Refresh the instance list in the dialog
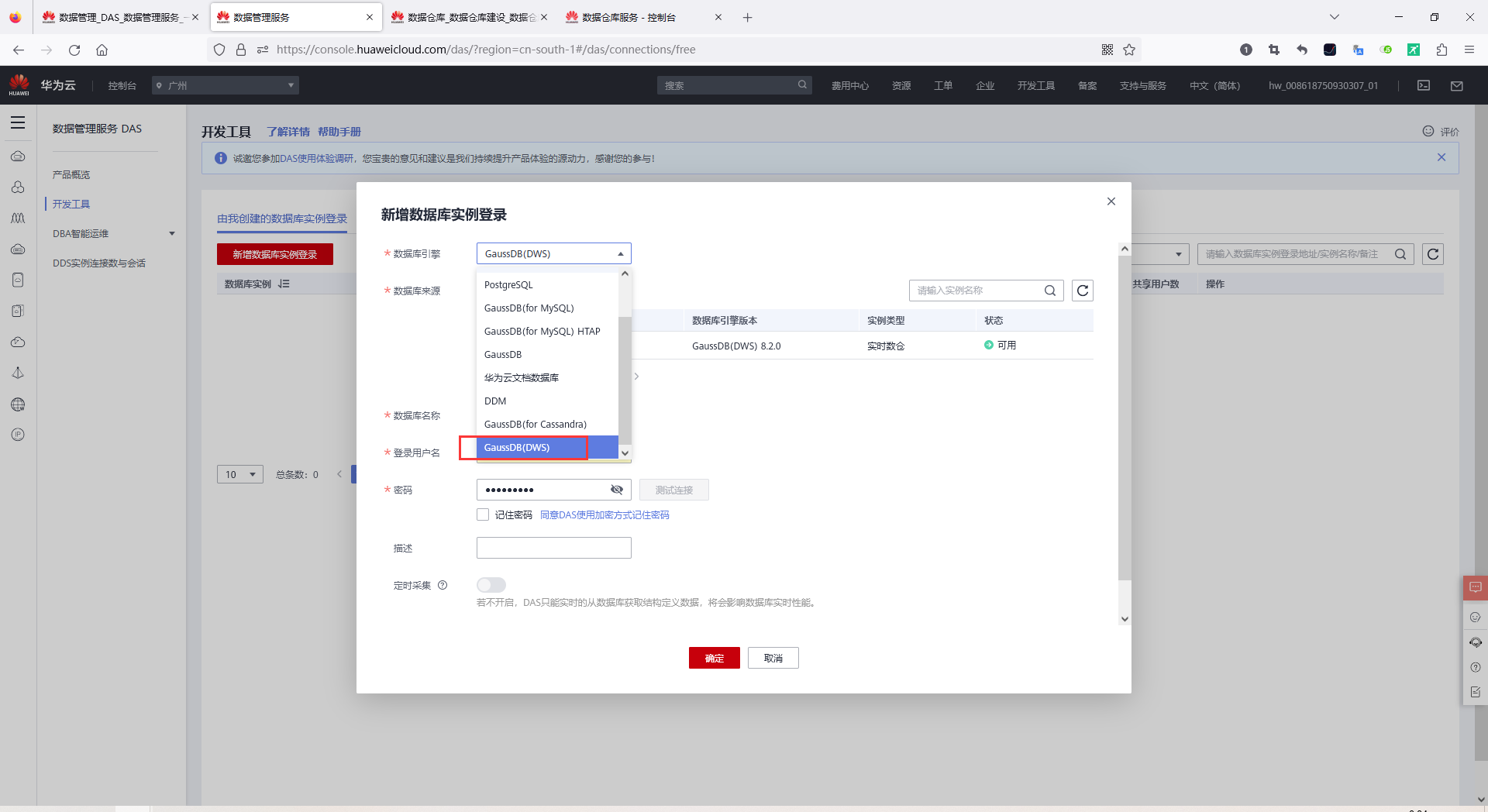 click(x=1083, y=291)
